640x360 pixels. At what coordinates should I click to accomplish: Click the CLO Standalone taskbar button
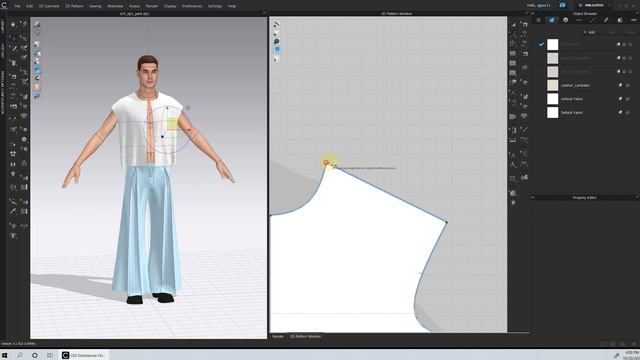pyautogui.click(x=84, y=355)
